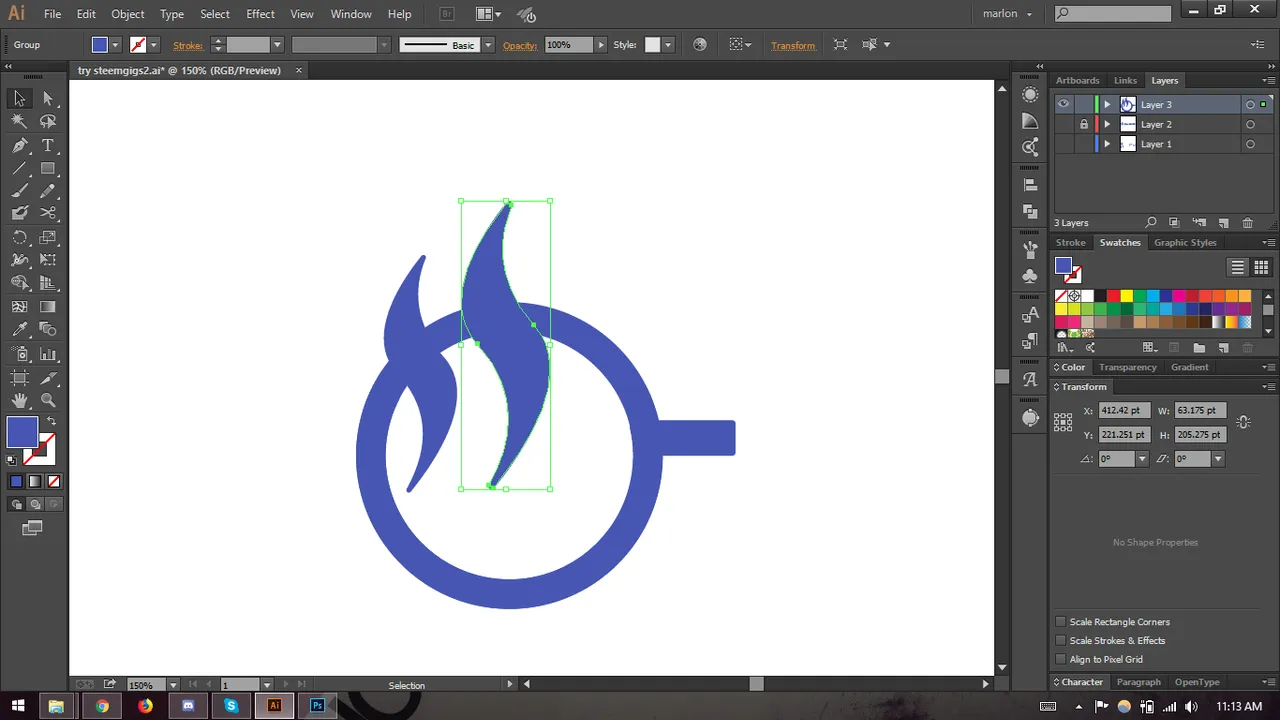Select the Magic Wand tool
Screen dimensions: 1280x720
[19, 121]
